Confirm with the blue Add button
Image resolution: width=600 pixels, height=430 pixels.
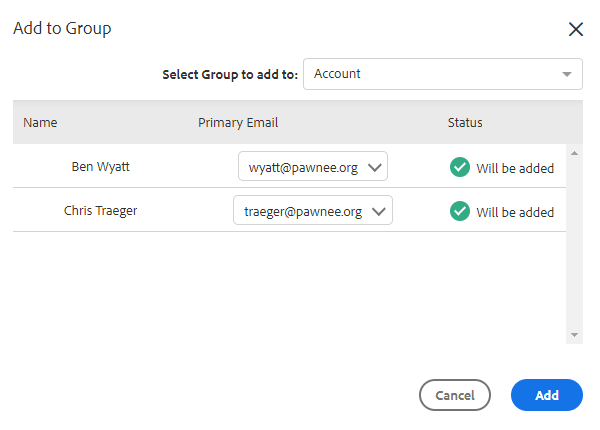(x=547, y=395)
